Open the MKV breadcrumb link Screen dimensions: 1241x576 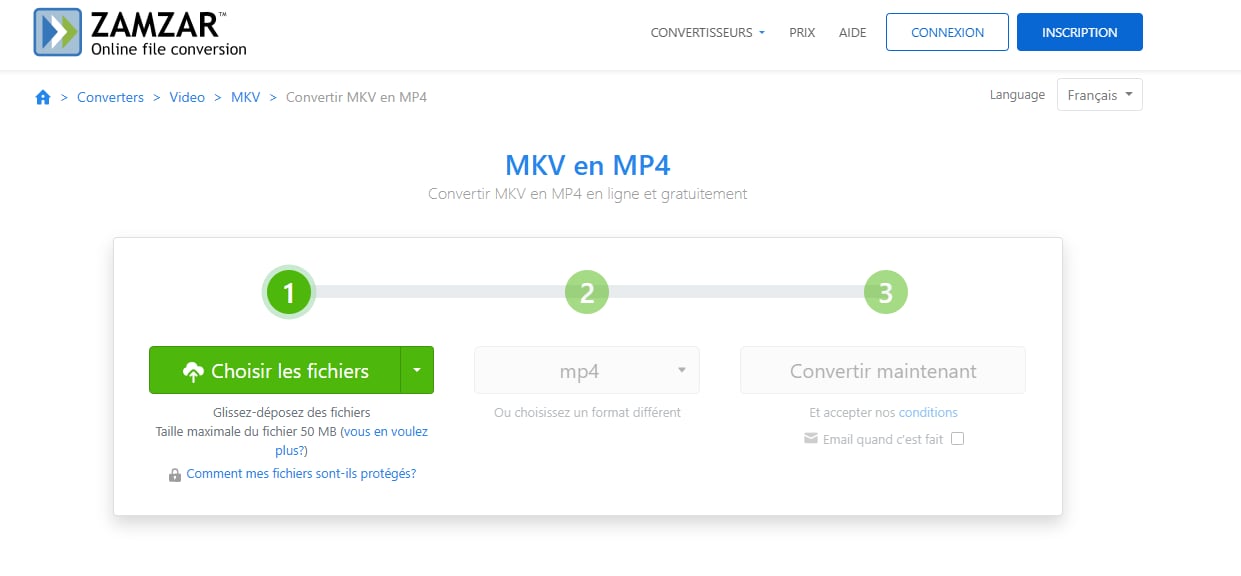tap(245, 97)
